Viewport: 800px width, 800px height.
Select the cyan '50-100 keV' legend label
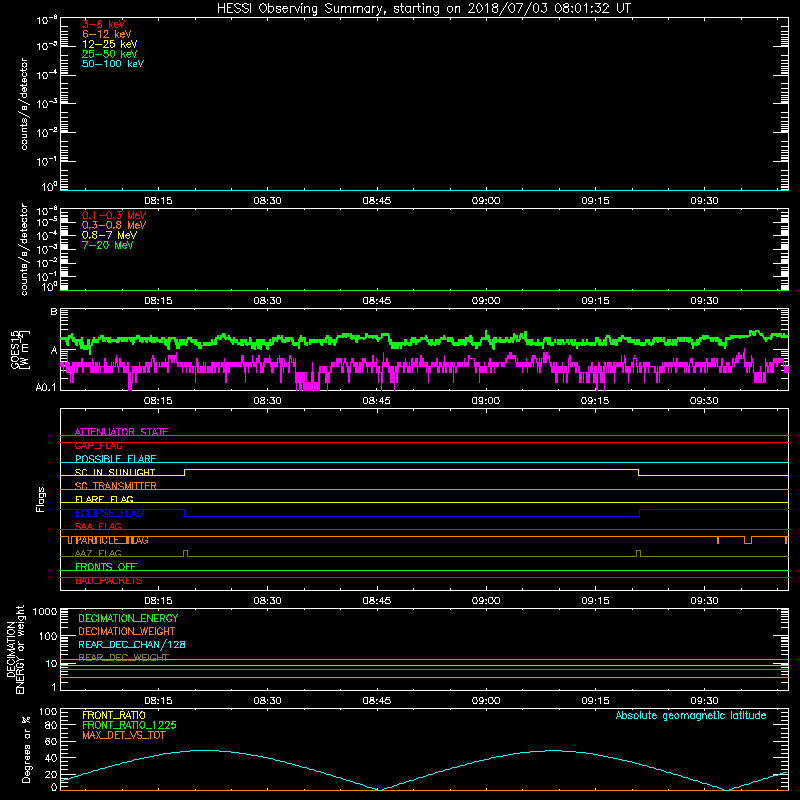(113, 64)
